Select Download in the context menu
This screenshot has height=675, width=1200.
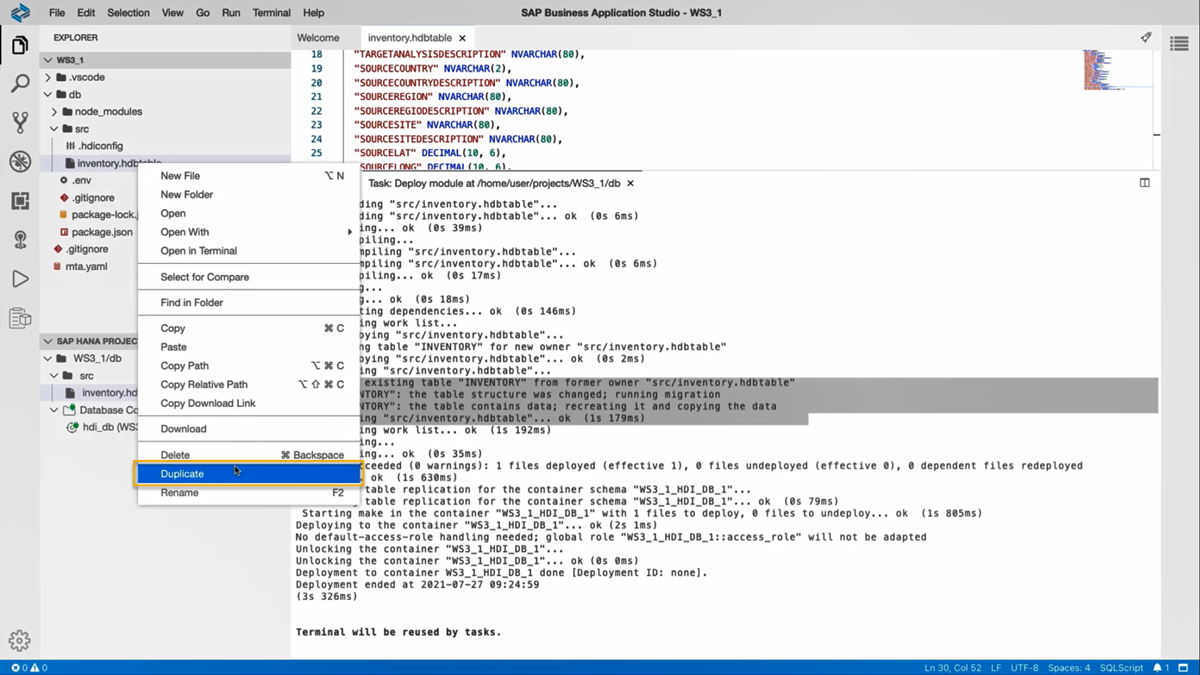click(248, 429)
